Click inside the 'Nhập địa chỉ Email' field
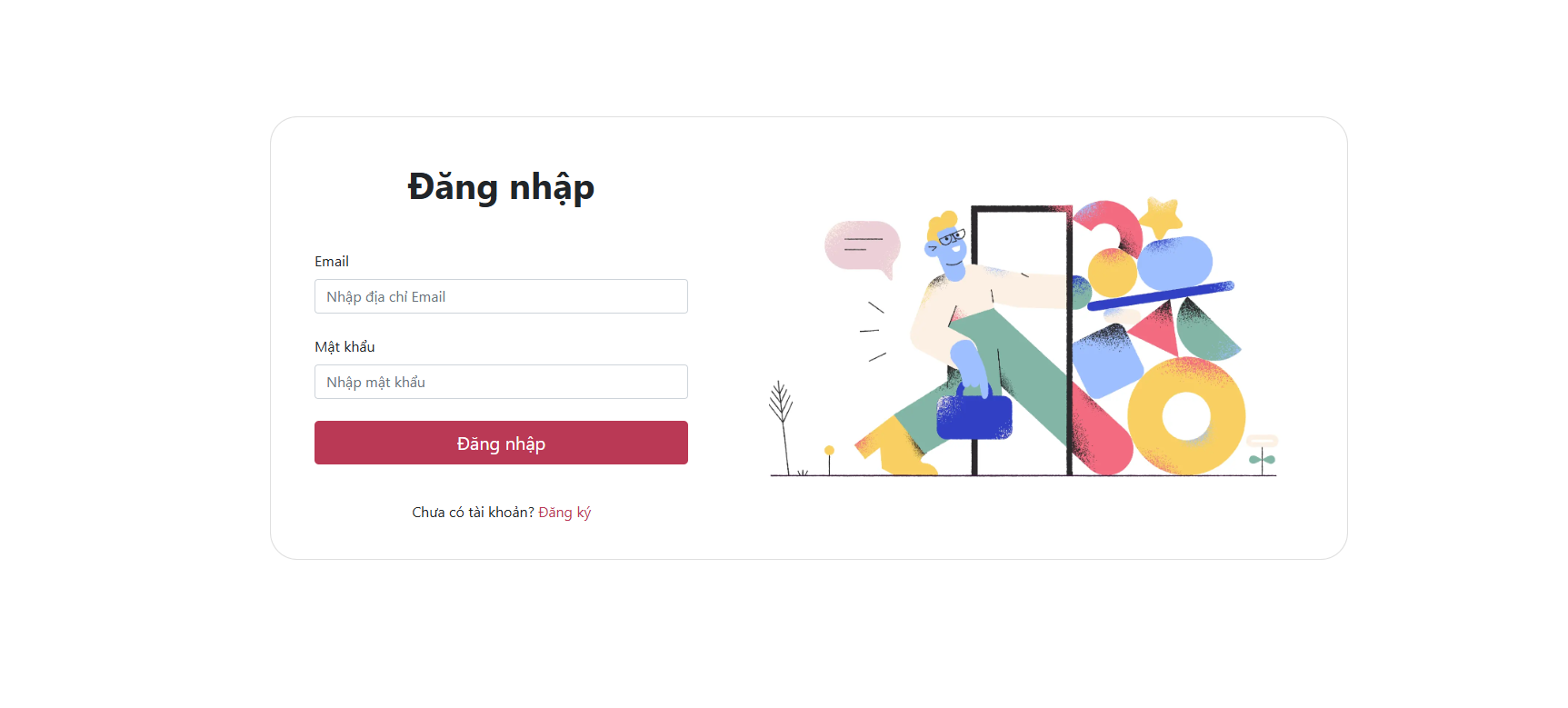 pos(500,296)
